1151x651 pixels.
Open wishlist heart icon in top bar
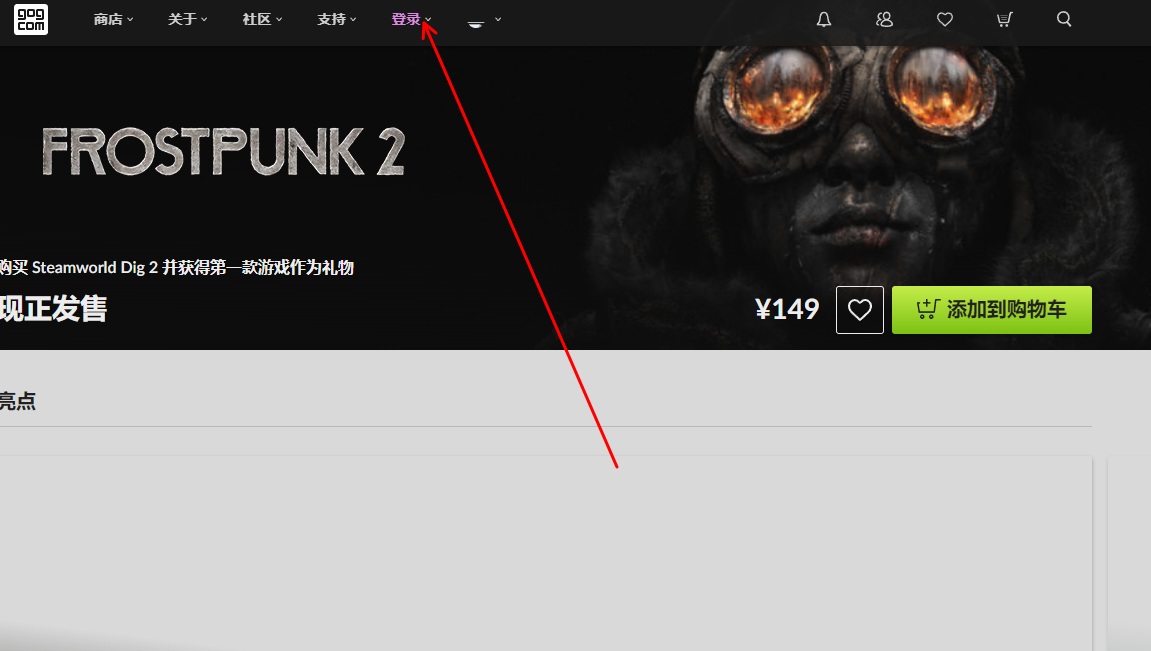point(945,20)
